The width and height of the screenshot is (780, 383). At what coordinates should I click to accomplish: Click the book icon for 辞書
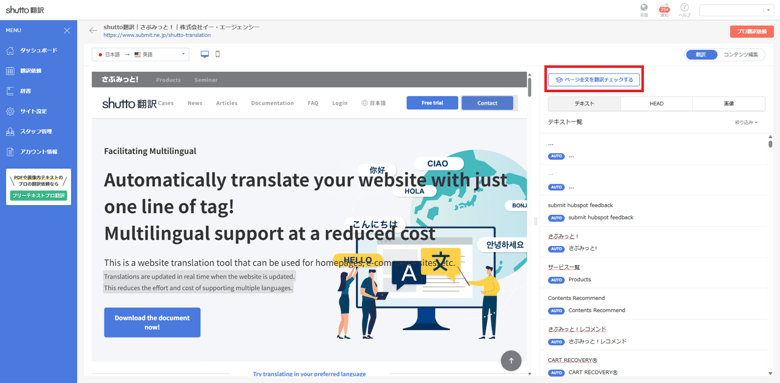(10, 92)
